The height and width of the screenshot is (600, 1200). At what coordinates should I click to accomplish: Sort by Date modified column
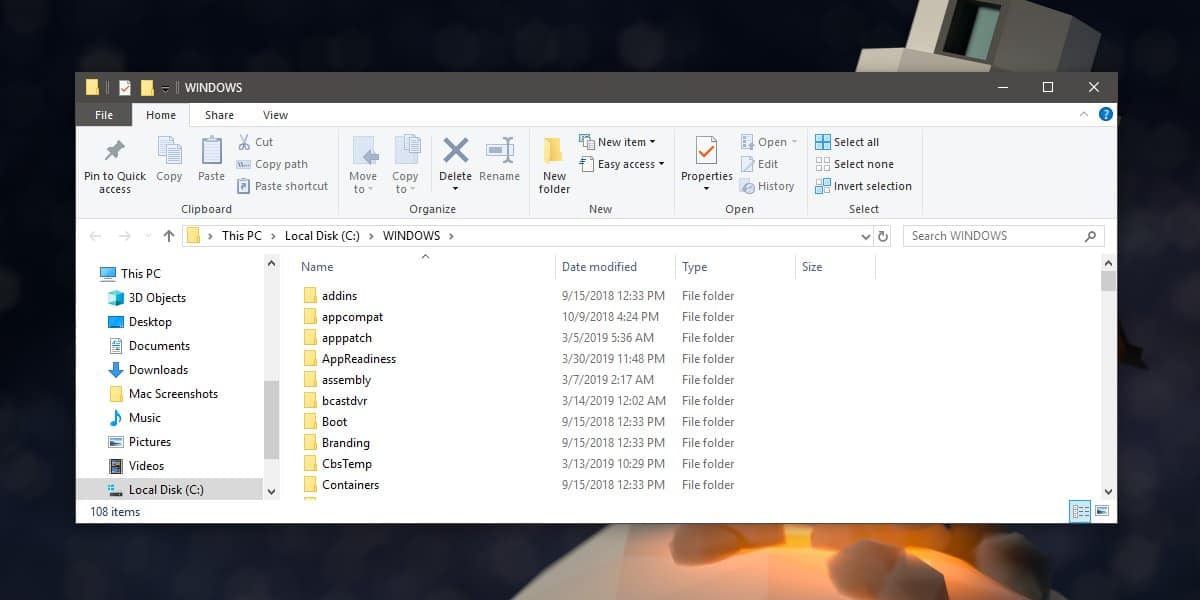point(599,267)
